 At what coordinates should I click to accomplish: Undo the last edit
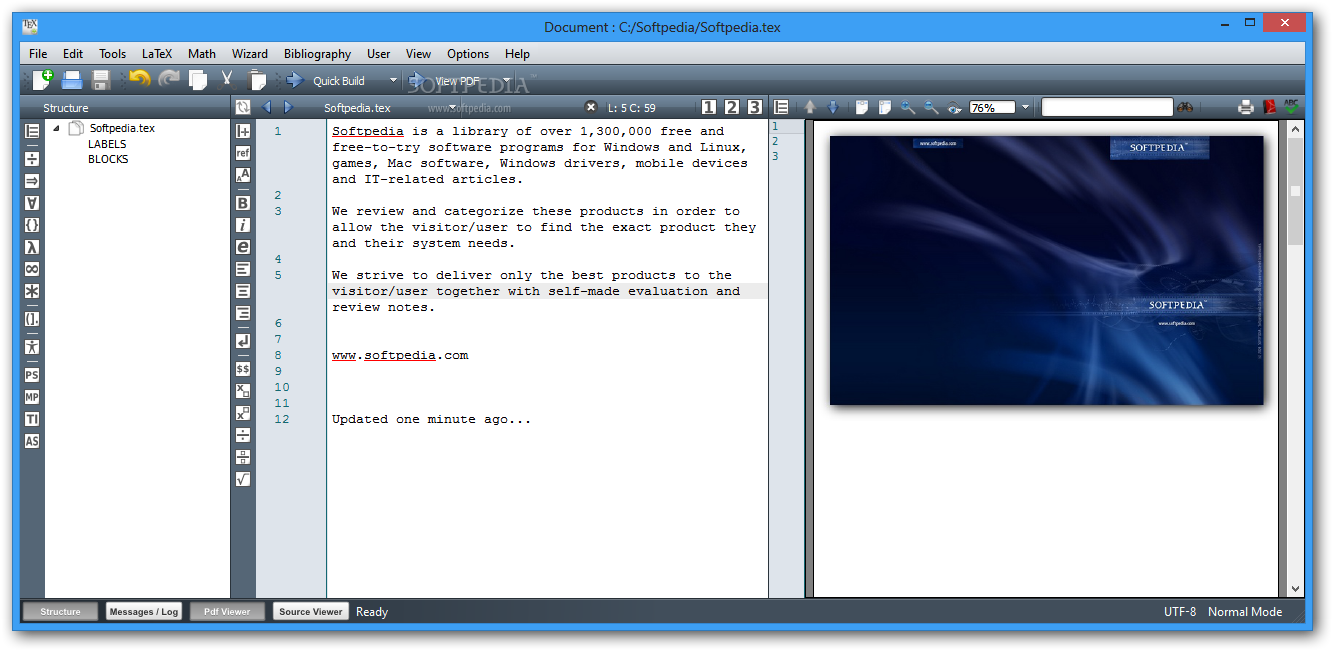140,79
